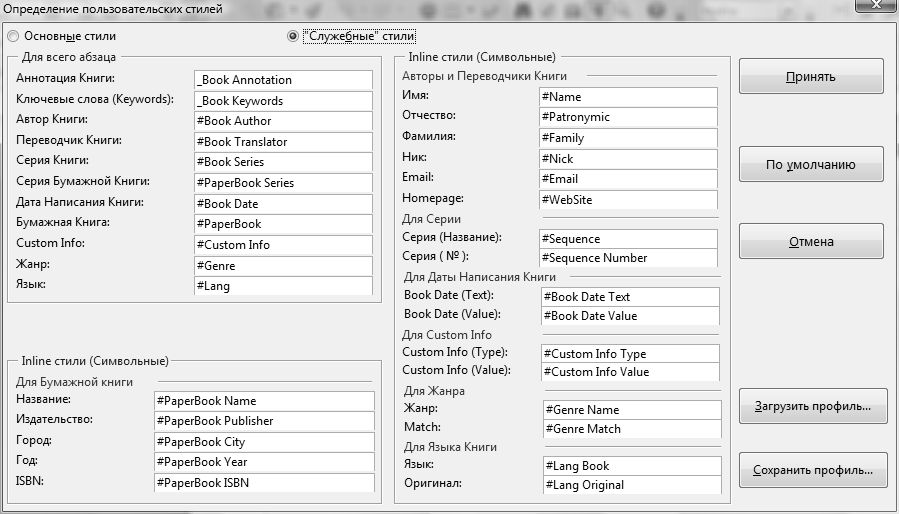Click the "#Patronymic" field
The image size is (899, 514).
pos(628,117)
